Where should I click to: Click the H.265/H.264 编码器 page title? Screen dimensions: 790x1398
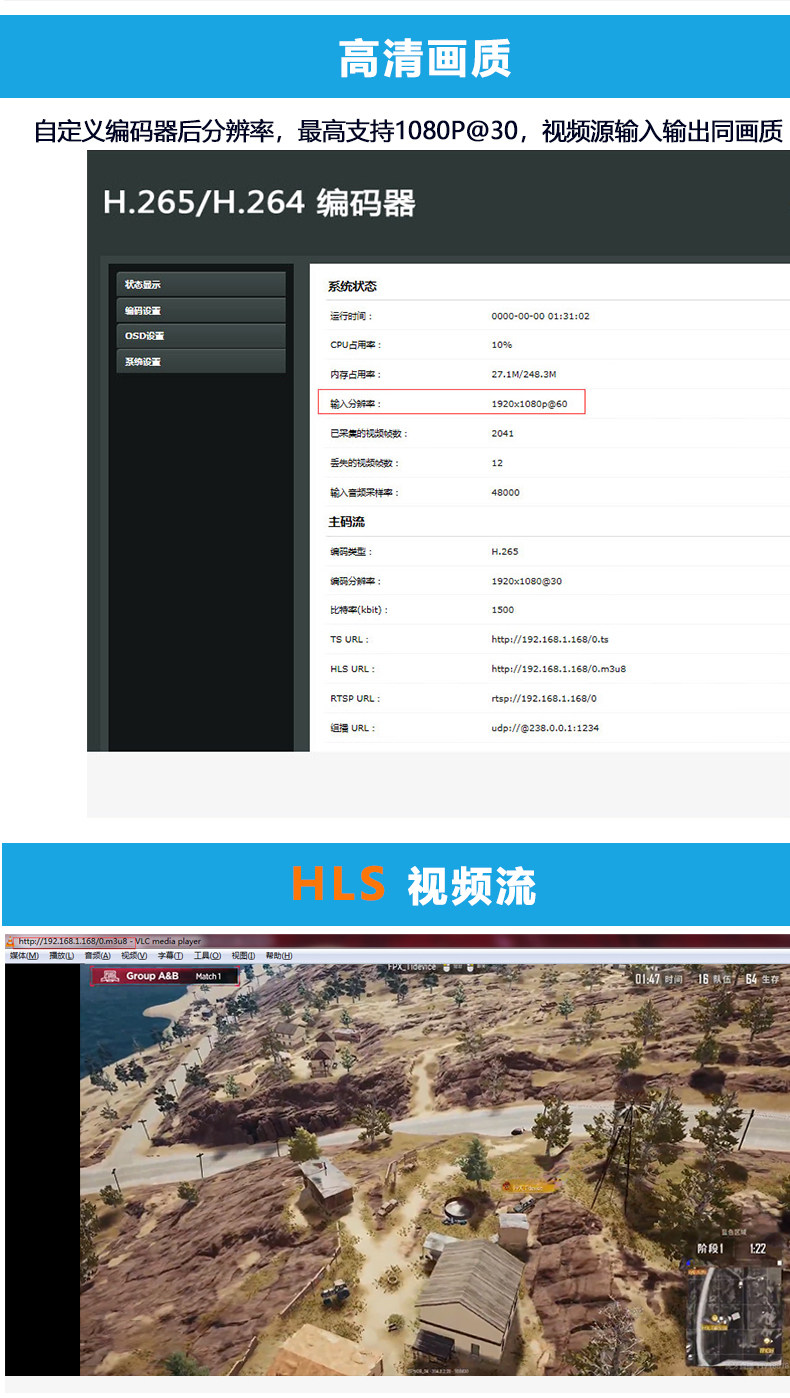point(259,203)
